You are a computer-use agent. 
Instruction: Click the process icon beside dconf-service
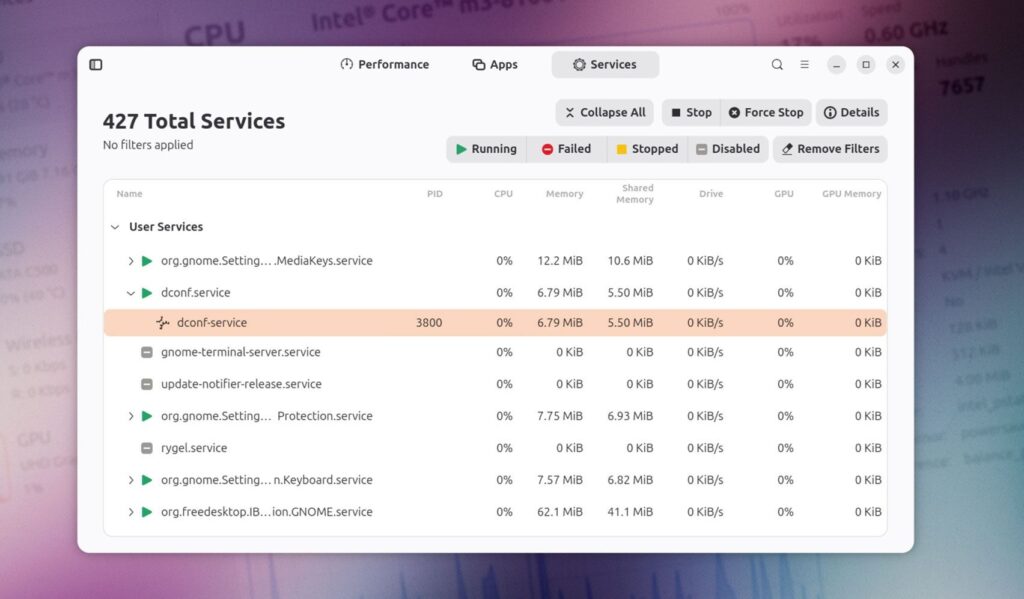pyautogui.click(x=163, y=323)
